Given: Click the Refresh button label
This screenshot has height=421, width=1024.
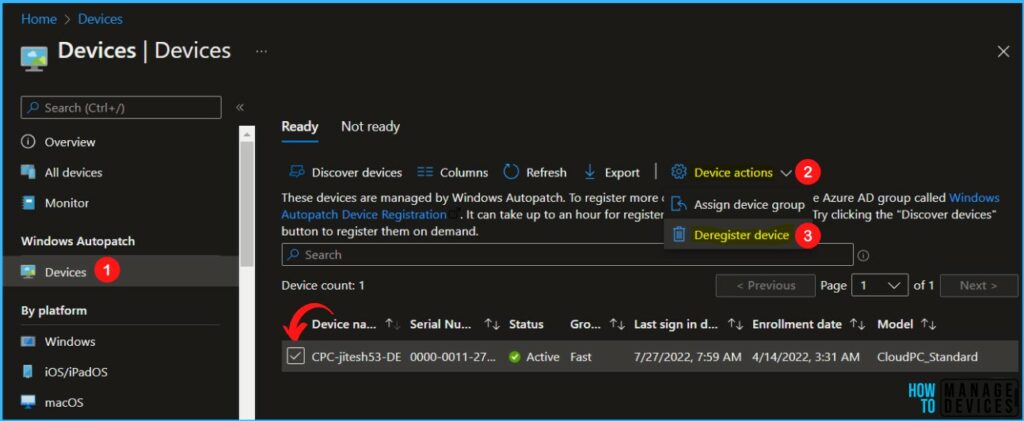Looking at the screenshot, I should pos(547,173).
